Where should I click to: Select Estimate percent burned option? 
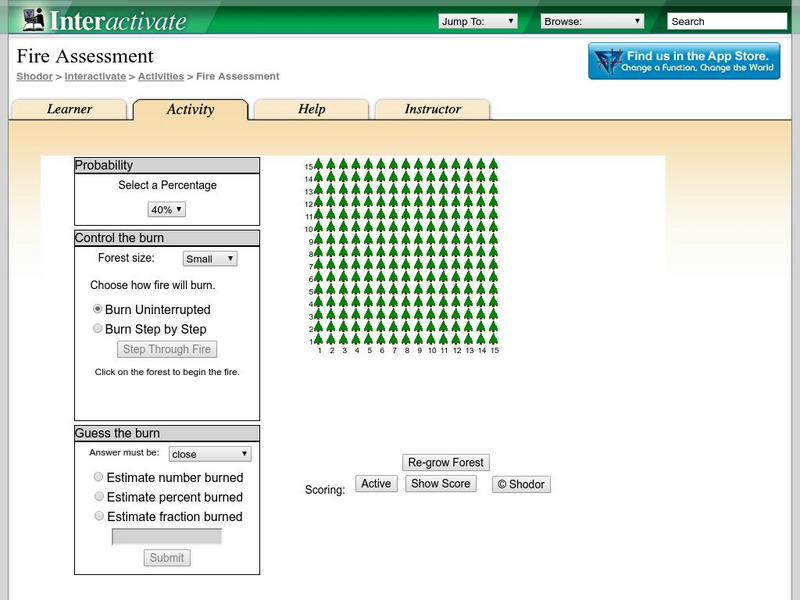click(x=98, y=497)
